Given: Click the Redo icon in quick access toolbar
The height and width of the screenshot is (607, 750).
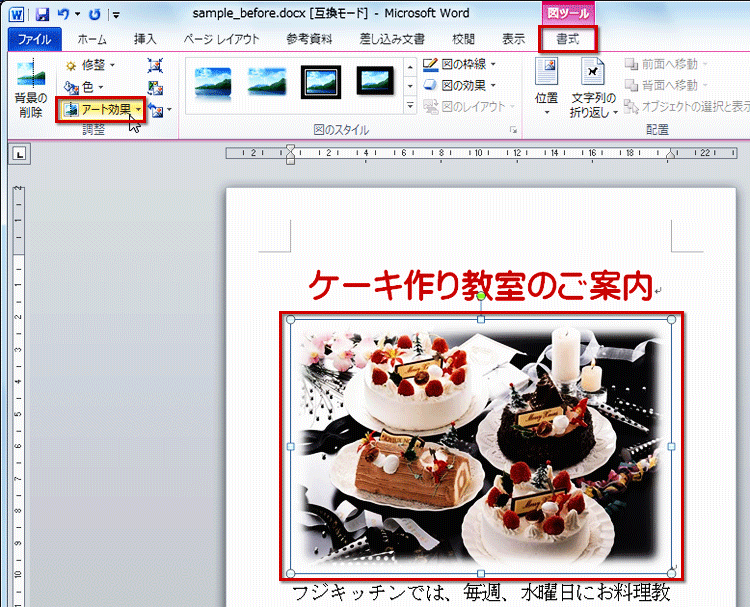Looking at the screenshot, I should tap(95, 14).
